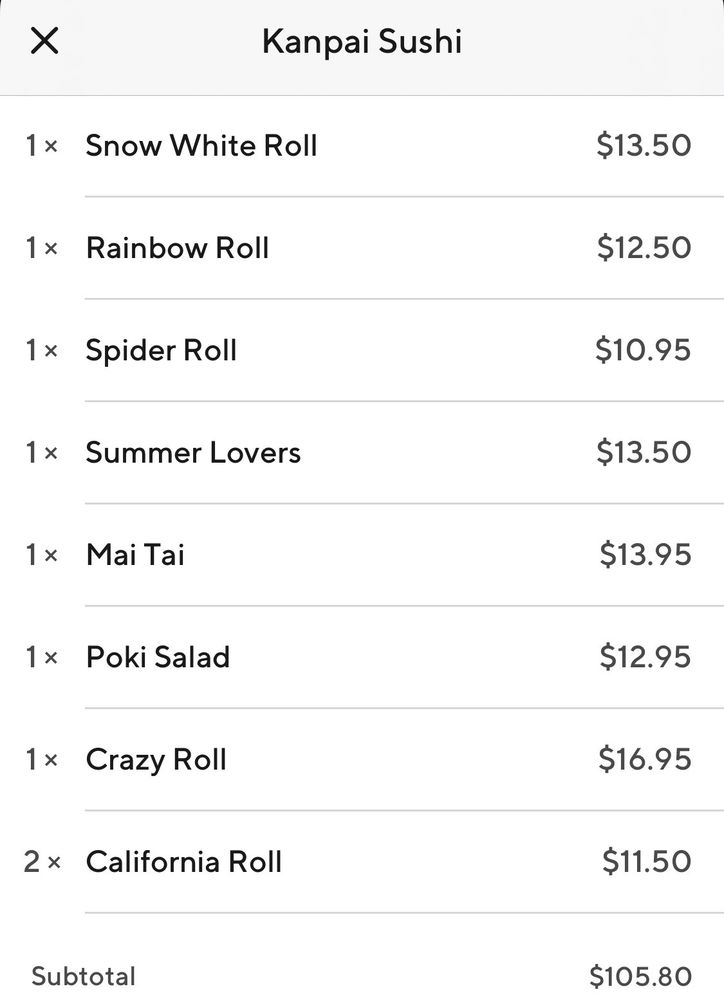Click the $16.95 Crazy Roll price
Screen dimensions: 724x1000
coord(645,760)
